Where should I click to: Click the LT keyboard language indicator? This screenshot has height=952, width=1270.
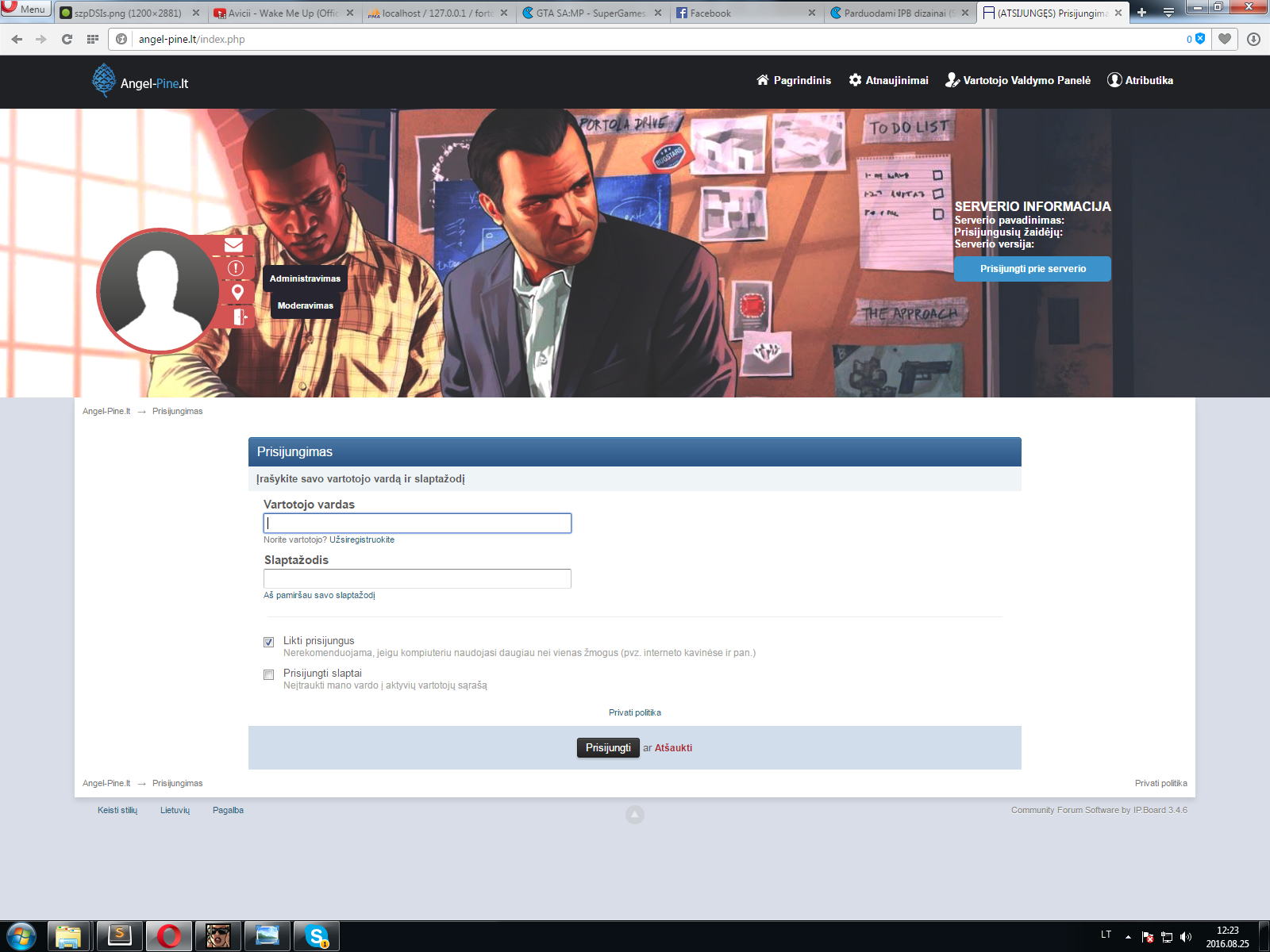click(x=1106, y=935)
